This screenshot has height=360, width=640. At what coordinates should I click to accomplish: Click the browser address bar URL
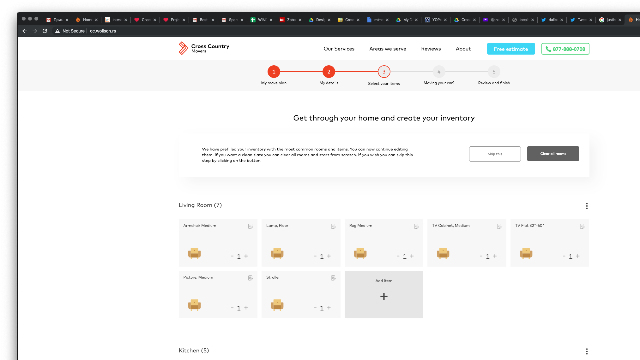click(103, 31)
